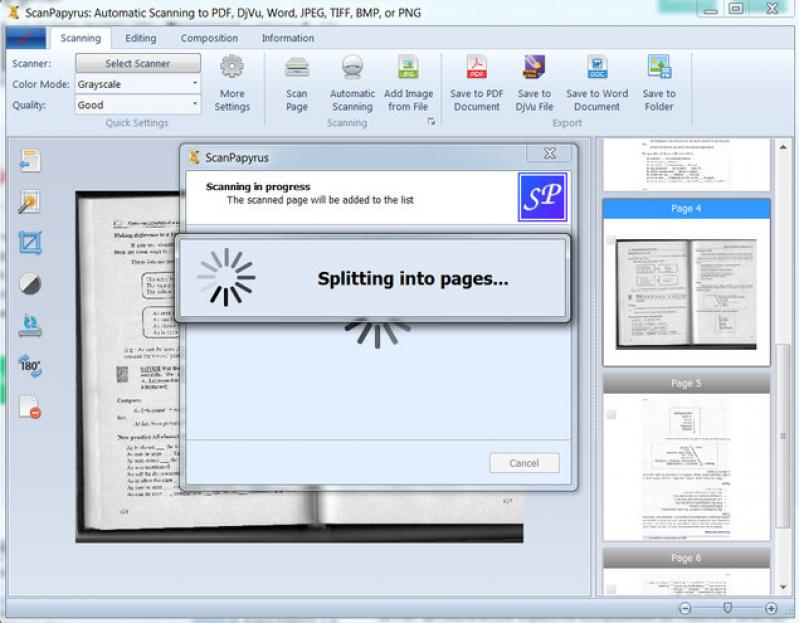The width and height of the screenshot is (799, 623).
Task: Click the SP logo in dialog
Action: coord(543,197)
